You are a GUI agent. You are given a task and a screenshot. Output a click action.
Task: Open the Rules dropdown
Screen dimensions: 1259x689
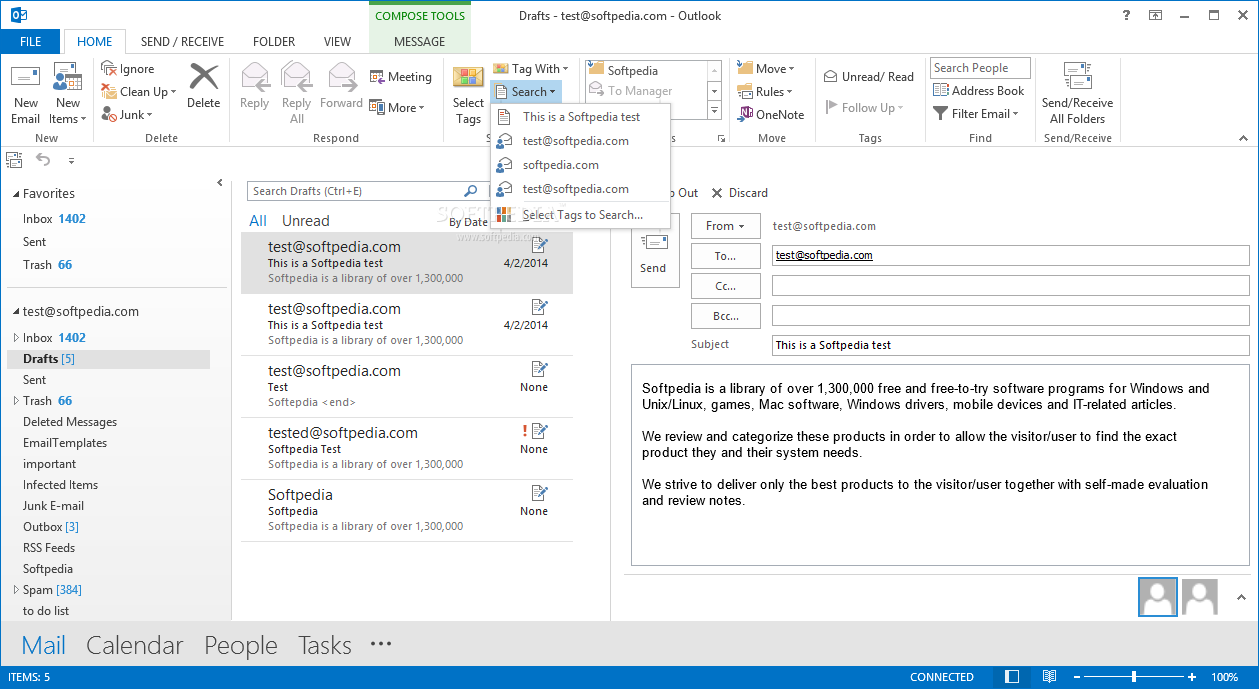[x=765, y=92]
